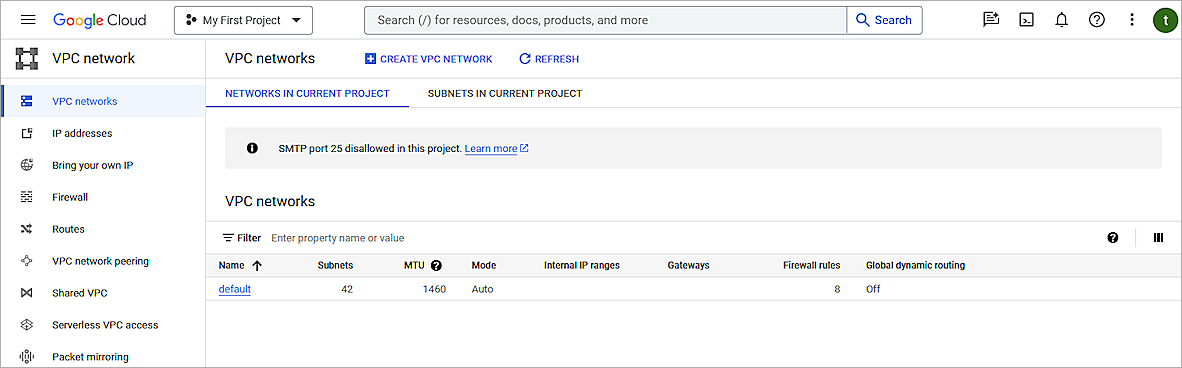Activate the Cloud Shell terminal icon
Screen dimensions: 1182x368
coord(1026,20)
